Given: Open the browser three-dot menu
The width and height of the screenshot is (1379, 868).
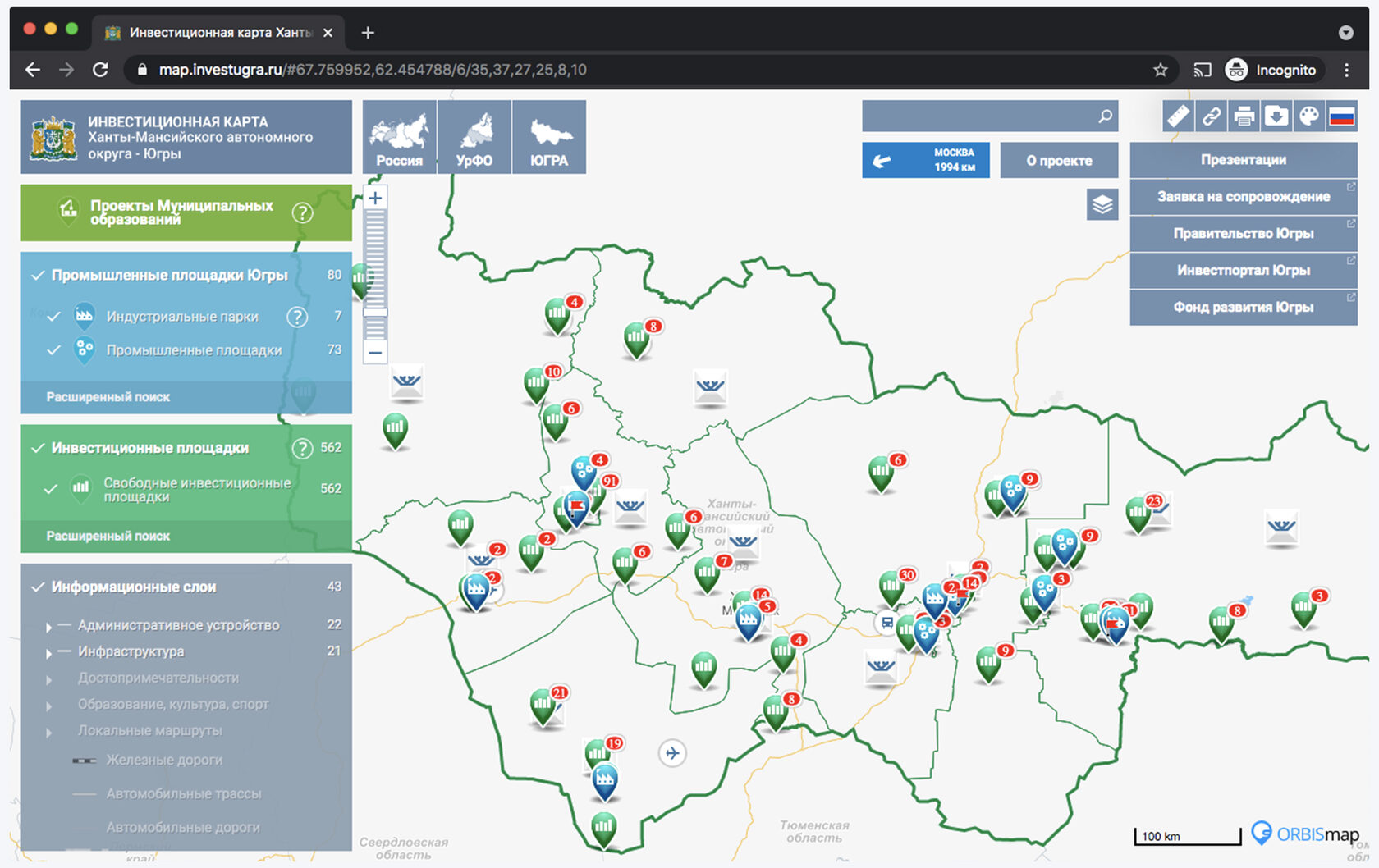Looking at the screenshot, I should pos(1346,70).
